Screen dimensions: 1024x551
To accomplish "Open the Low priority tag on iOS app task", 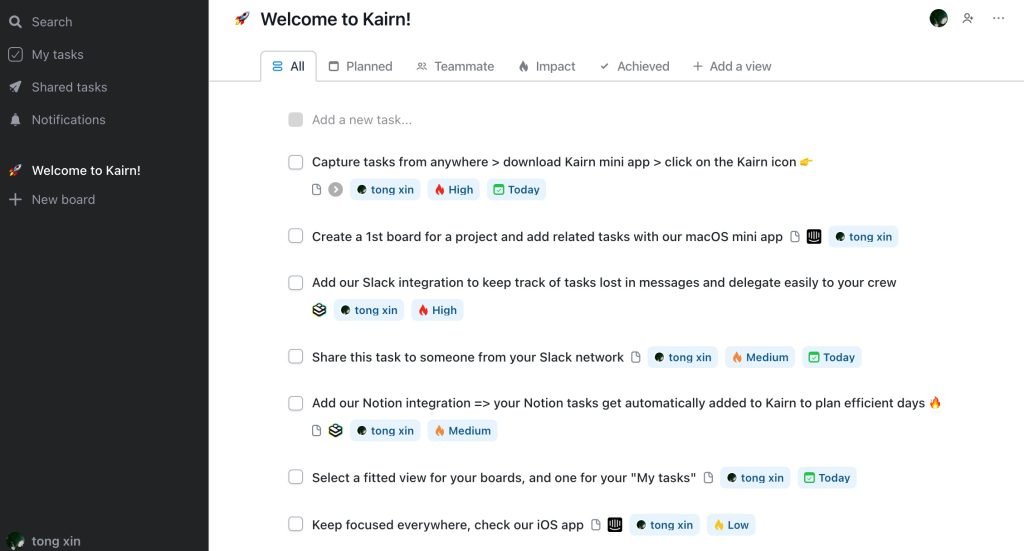I will point(731,525).
